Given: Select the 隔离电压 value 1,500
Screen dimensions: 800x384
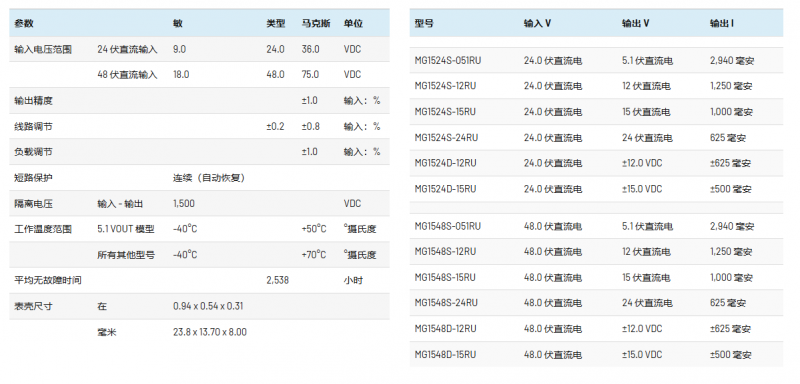Looking at the screenshot, I should (x=184, y=203).
